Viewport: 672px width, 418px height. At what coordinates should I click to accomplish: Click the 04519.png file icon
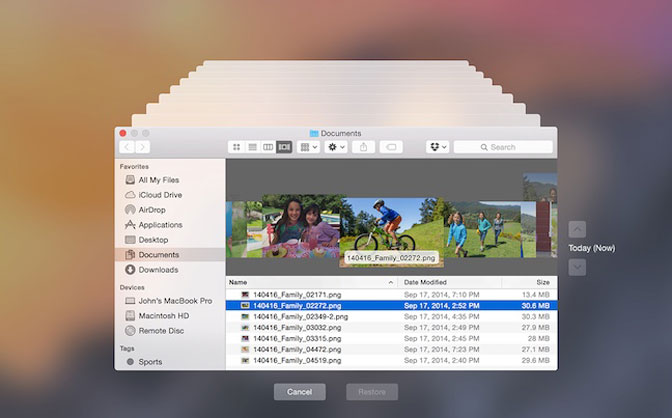click(245, 361)
